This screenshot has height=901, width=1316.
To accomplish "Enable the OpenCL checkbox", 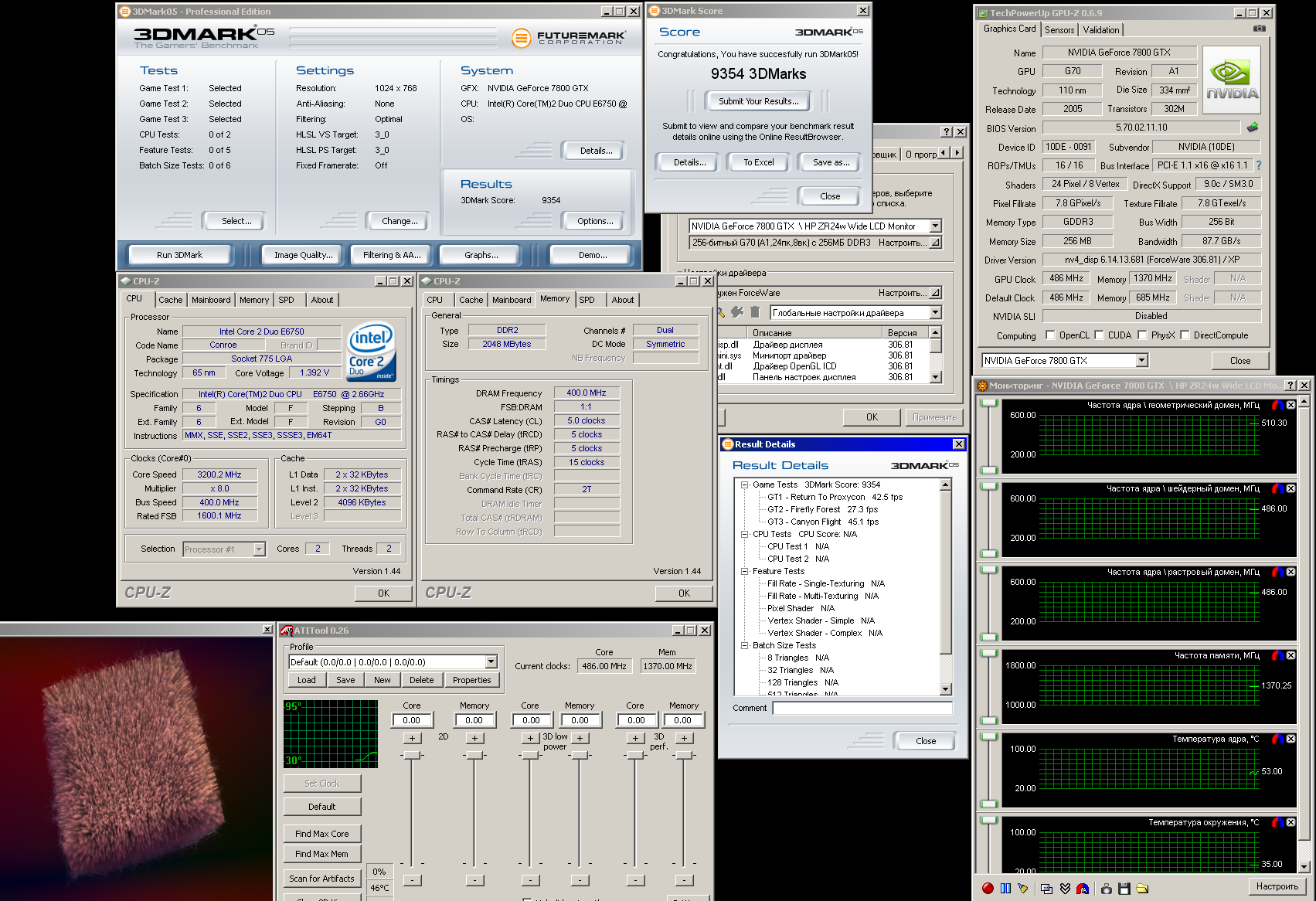I will pos(1050,335).
